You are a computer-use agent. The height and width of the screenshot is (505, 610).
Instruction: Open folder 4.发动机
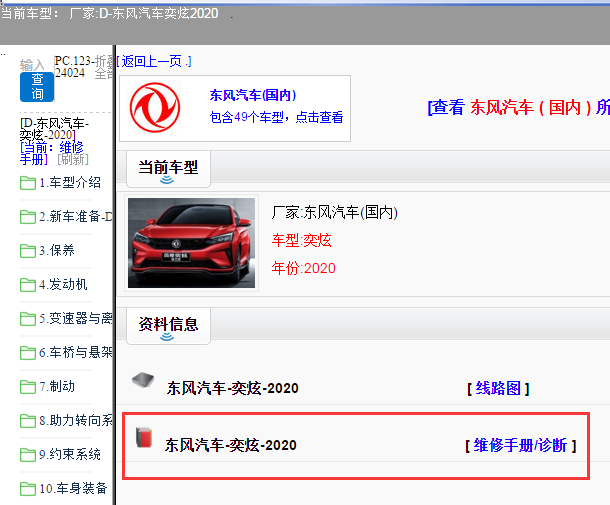coord(63,284)
